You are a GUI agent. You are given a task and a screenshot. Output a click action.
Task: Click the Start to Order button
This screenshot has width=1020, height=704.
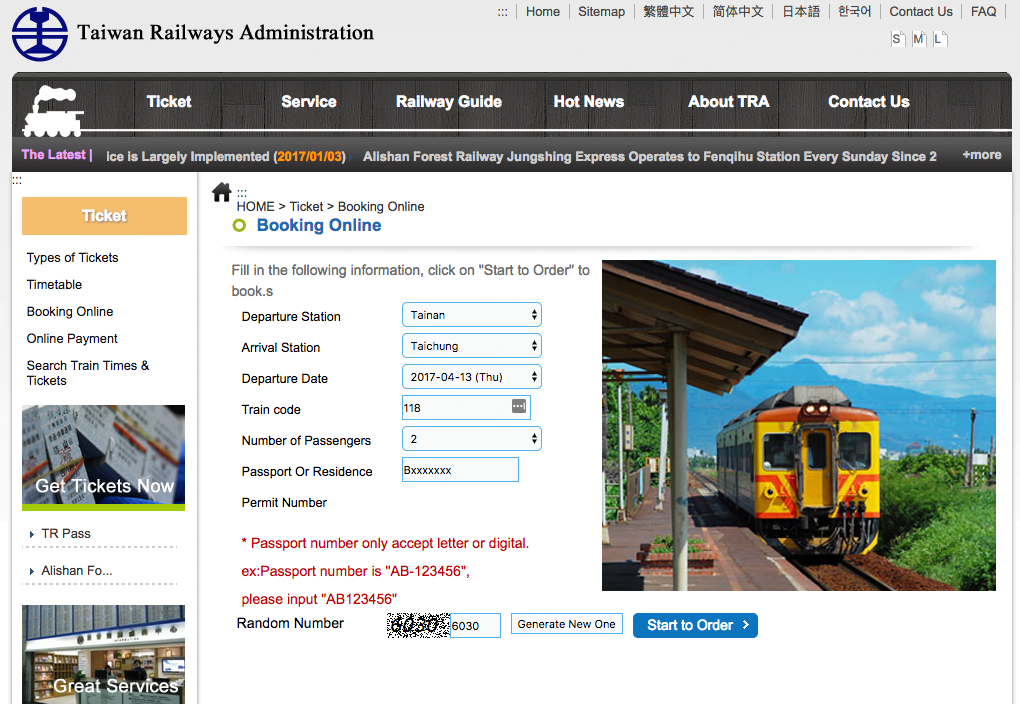coord(695,625)
